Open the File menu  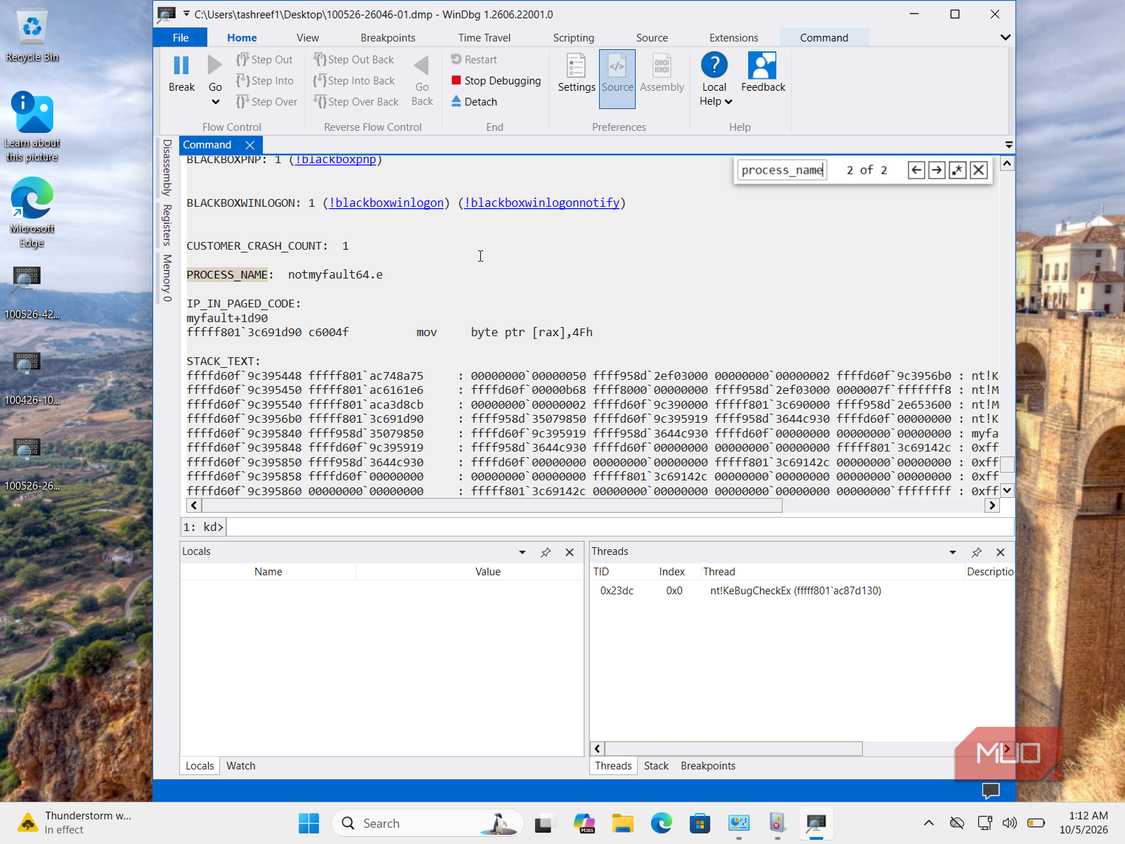pos(181,37)
